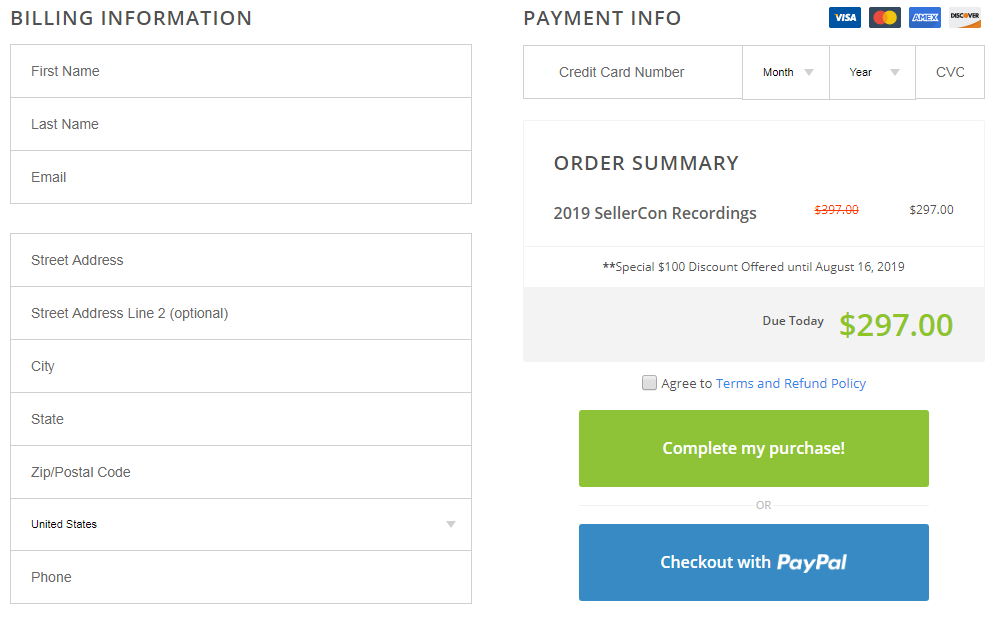999x621 pixels.
Task: Click the Visa card icon
Action: click(x=845, y=18)
